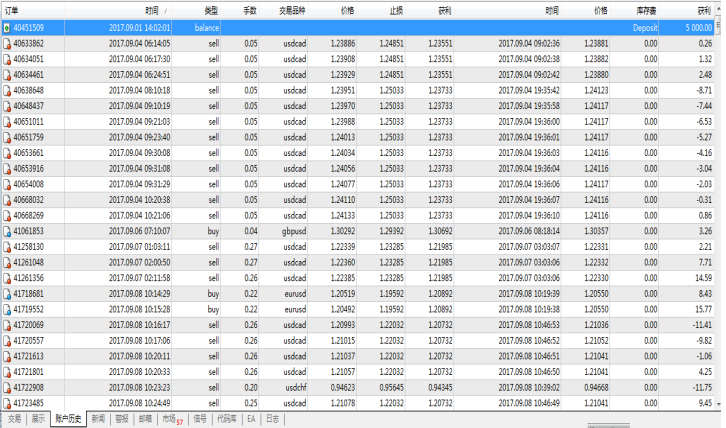726x428 pixels.
Task: Click the order icon next to 40651759
Action: click(x=7, y=138)
